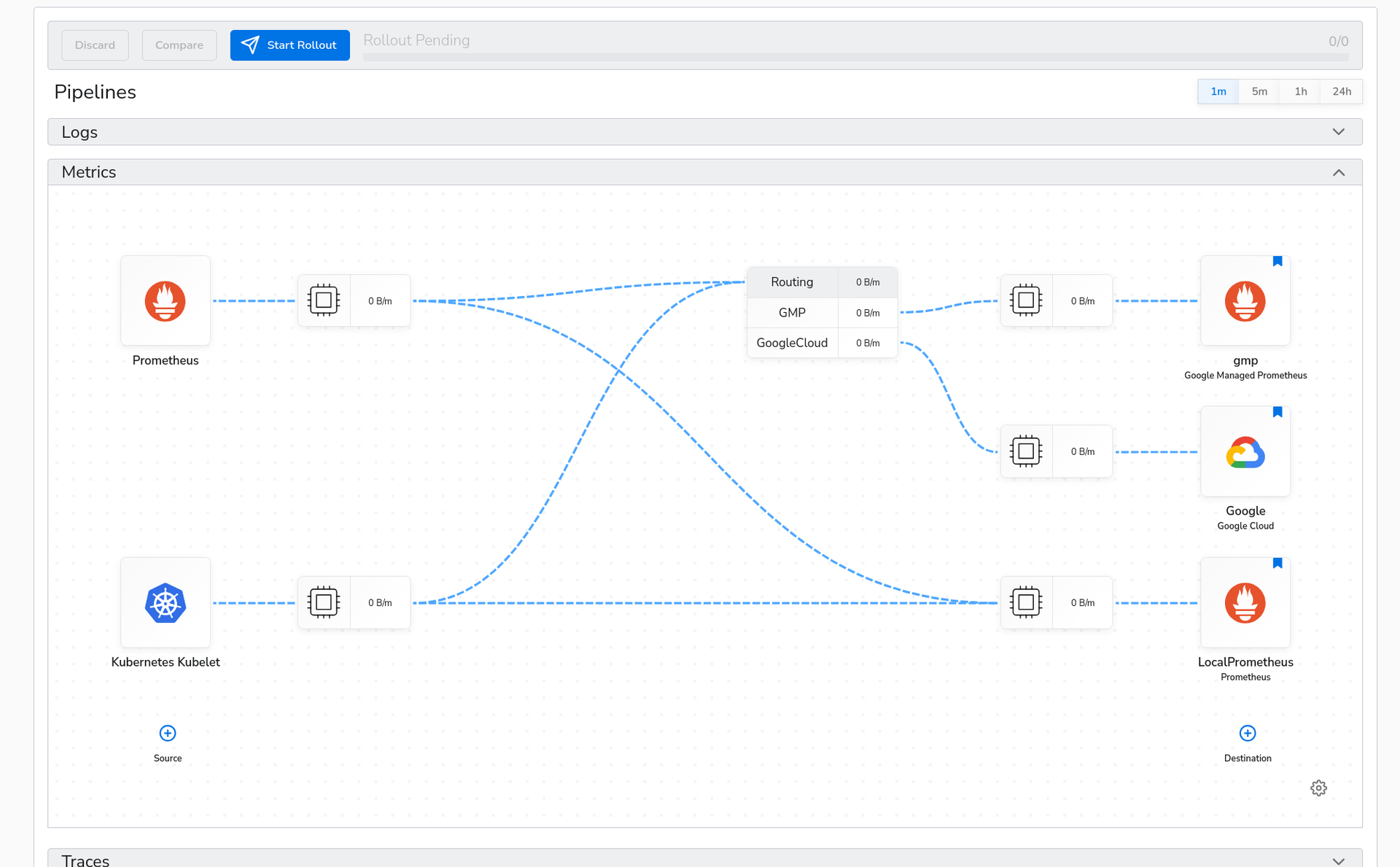Select the 24h time range
Image resolution: width=1400 pixels, height=867 pixels.
(x=1342, y=91)
